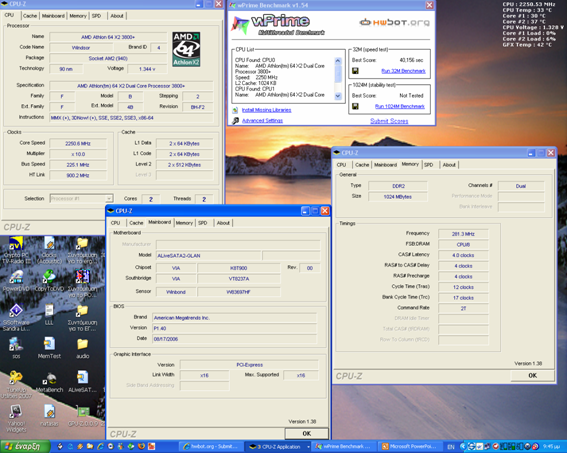Launch Firefox from the quick launch bar
Image resolution: width=567 pixels, height=454 pixels.
point(141,446)
